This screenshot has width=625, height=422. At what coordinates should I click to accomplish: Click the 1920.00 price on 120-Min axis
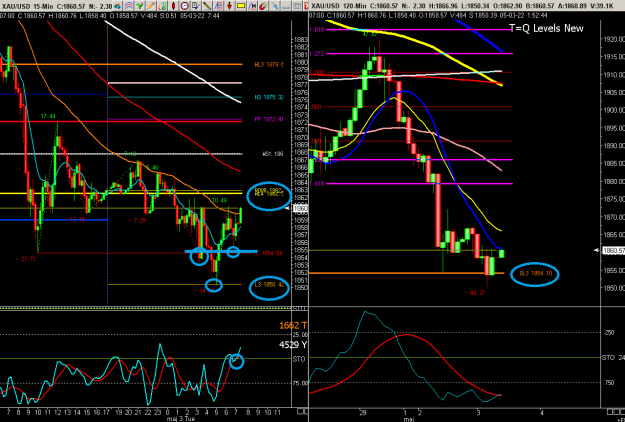pyautogui.click(x=613, y=39)
